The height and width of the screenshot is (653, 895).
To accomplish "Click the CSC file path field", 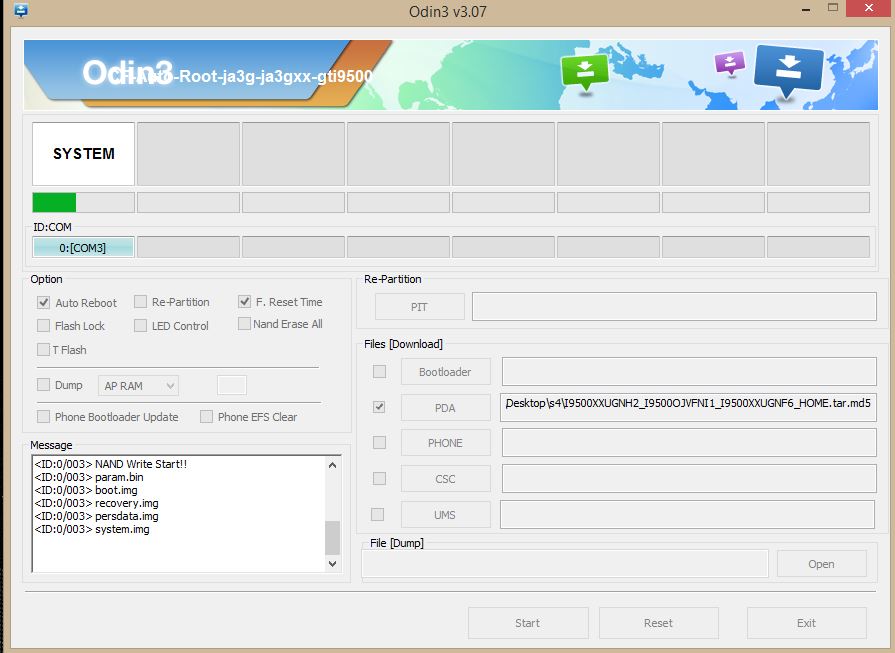I will pos(689,478).
